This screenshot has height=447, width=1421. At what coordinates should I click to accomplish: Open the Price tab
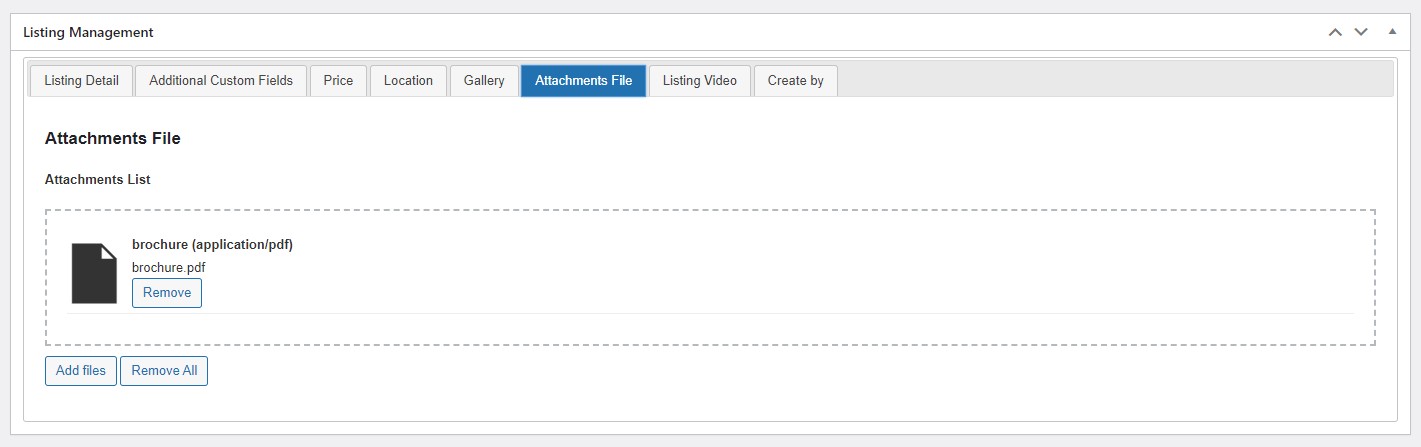click(338, 81)
